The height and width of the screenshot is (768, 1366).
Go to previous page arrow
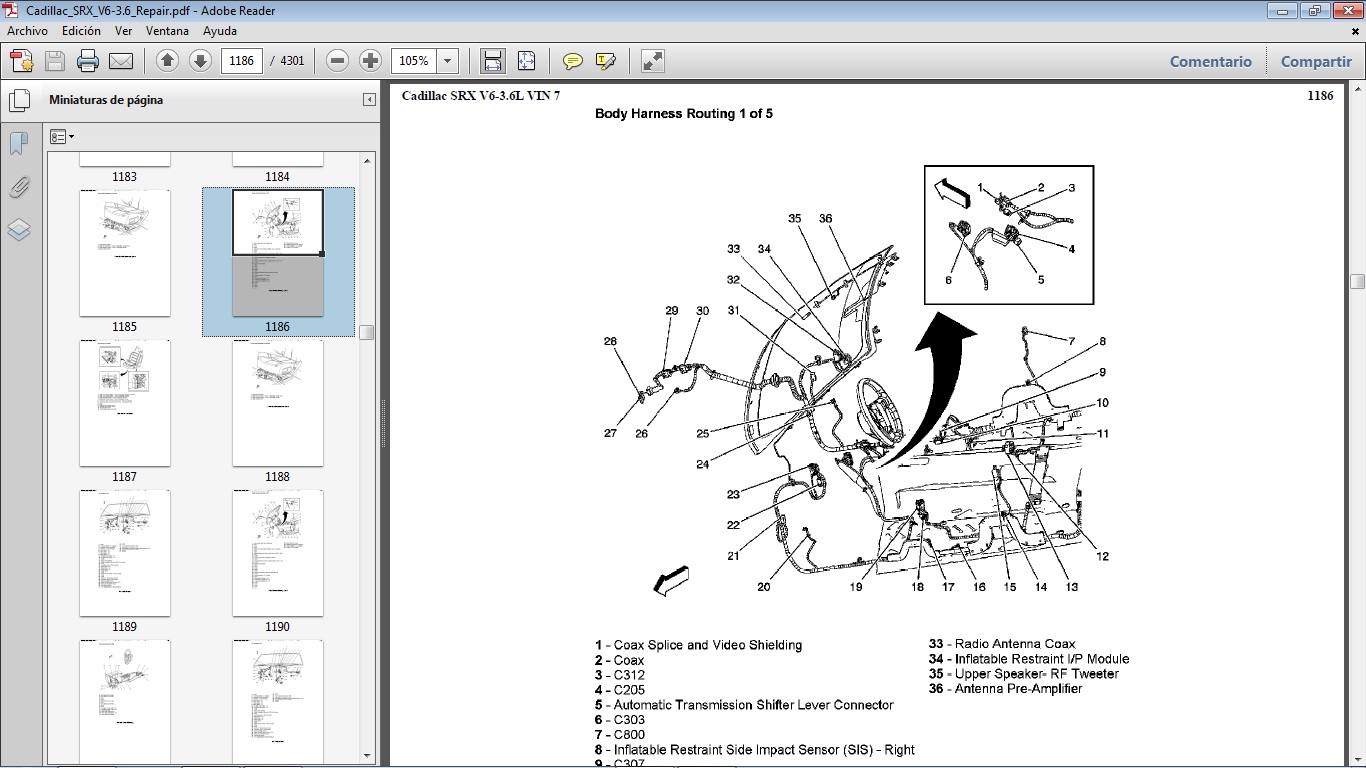(x=168, y=61)
